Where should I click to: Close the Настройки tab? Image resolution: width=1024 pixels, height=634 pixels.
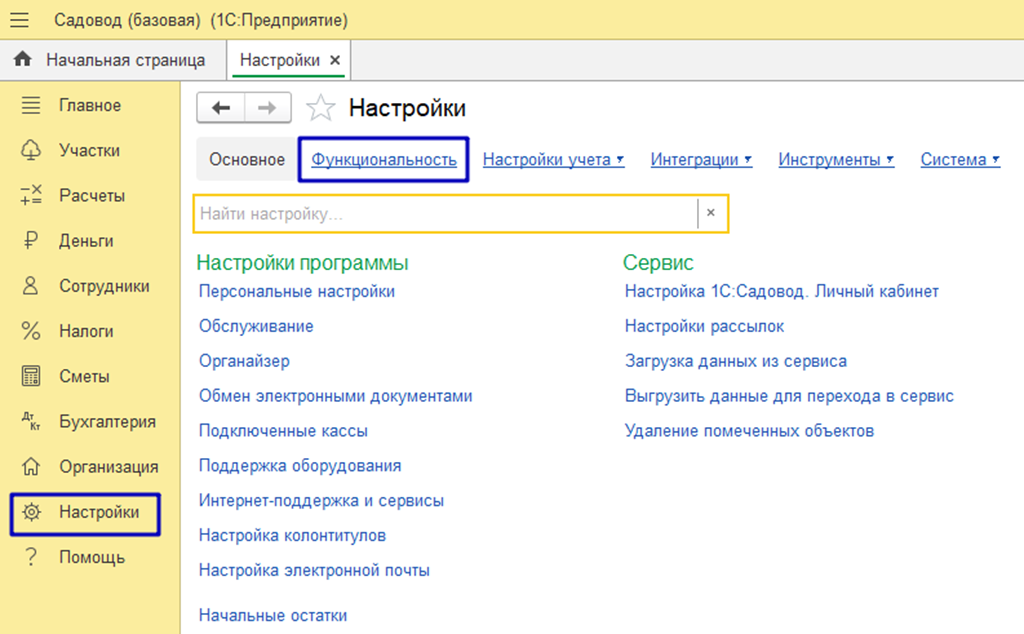[335, 60]
